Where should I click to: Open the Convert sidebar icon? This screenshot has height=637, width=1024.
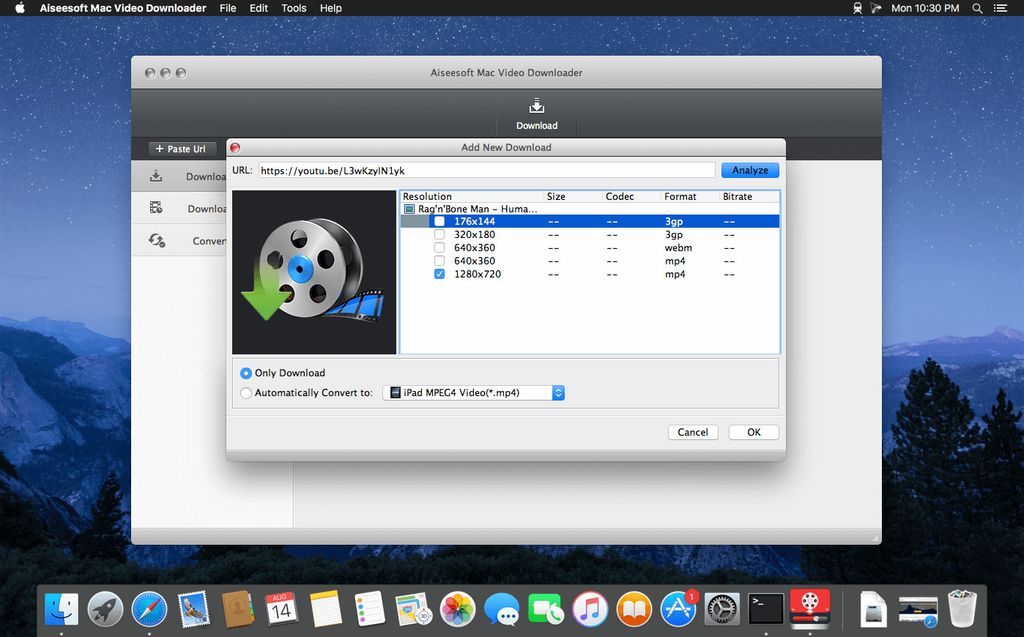click(x=156, y=240)
